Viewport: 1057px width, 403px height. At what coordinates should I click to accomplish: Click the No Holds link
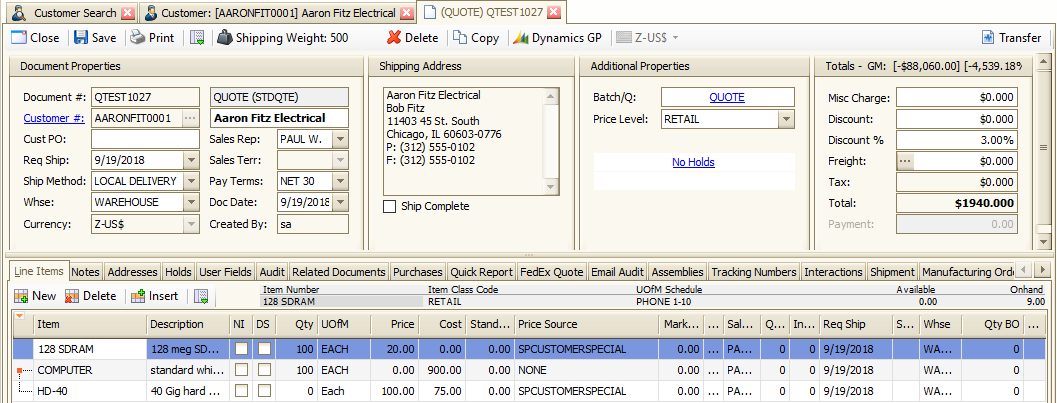[692, 162]
